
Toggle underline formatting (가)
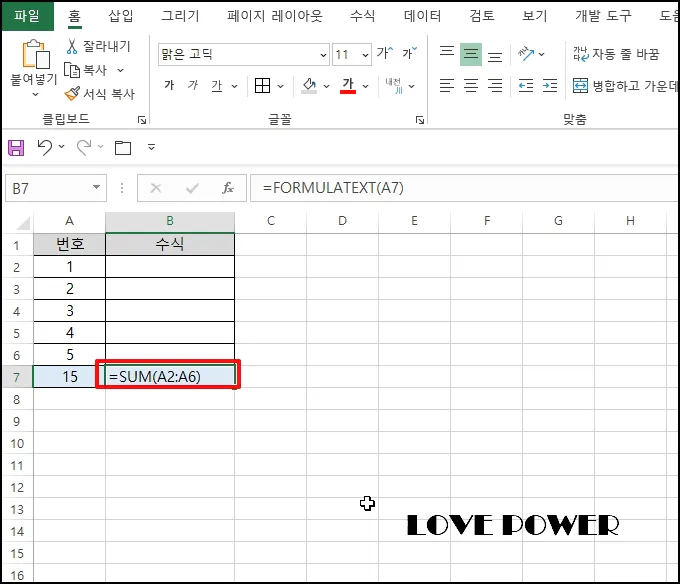(217, 85)
